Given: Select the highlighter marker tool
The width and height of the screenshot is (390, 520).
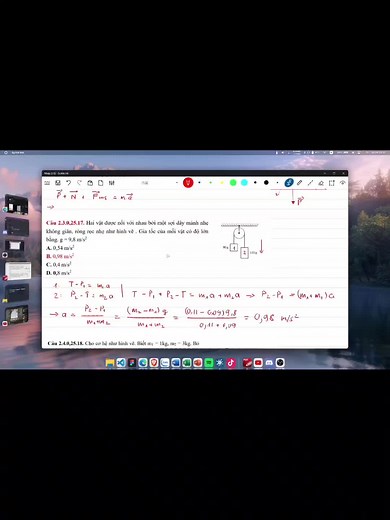Looking at the screenshot, I should (x=299, y=183).
